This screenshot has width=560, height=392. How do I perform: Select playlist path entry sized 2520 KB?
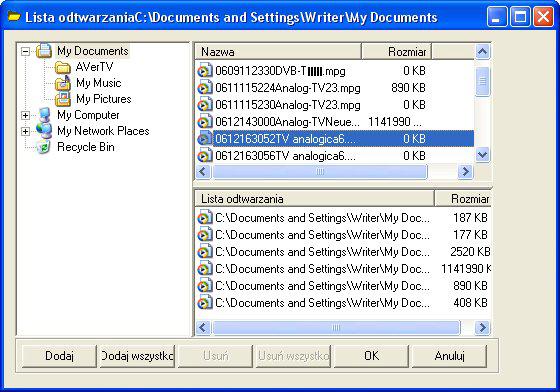click(322, 252)
